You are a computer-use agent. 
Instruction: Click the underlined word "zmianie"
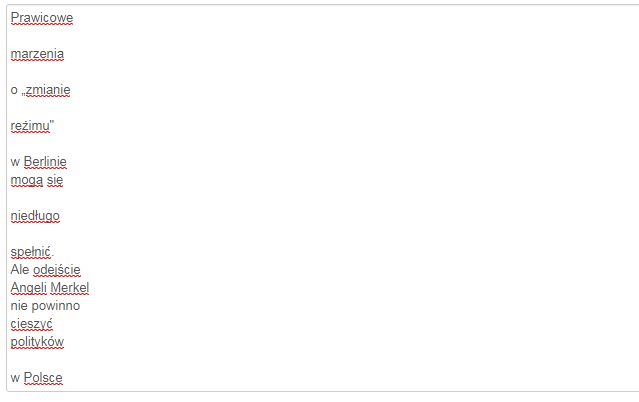click(x=48, y=90)
